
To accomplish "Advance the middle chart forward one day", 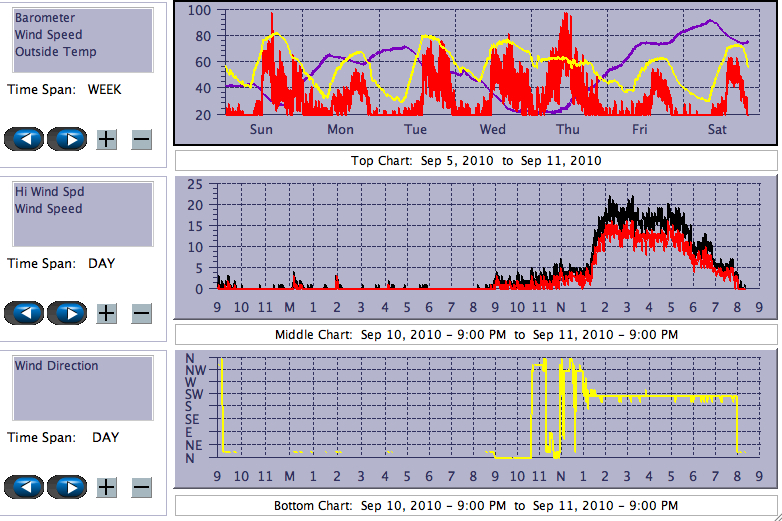I will tap(68, 313).
